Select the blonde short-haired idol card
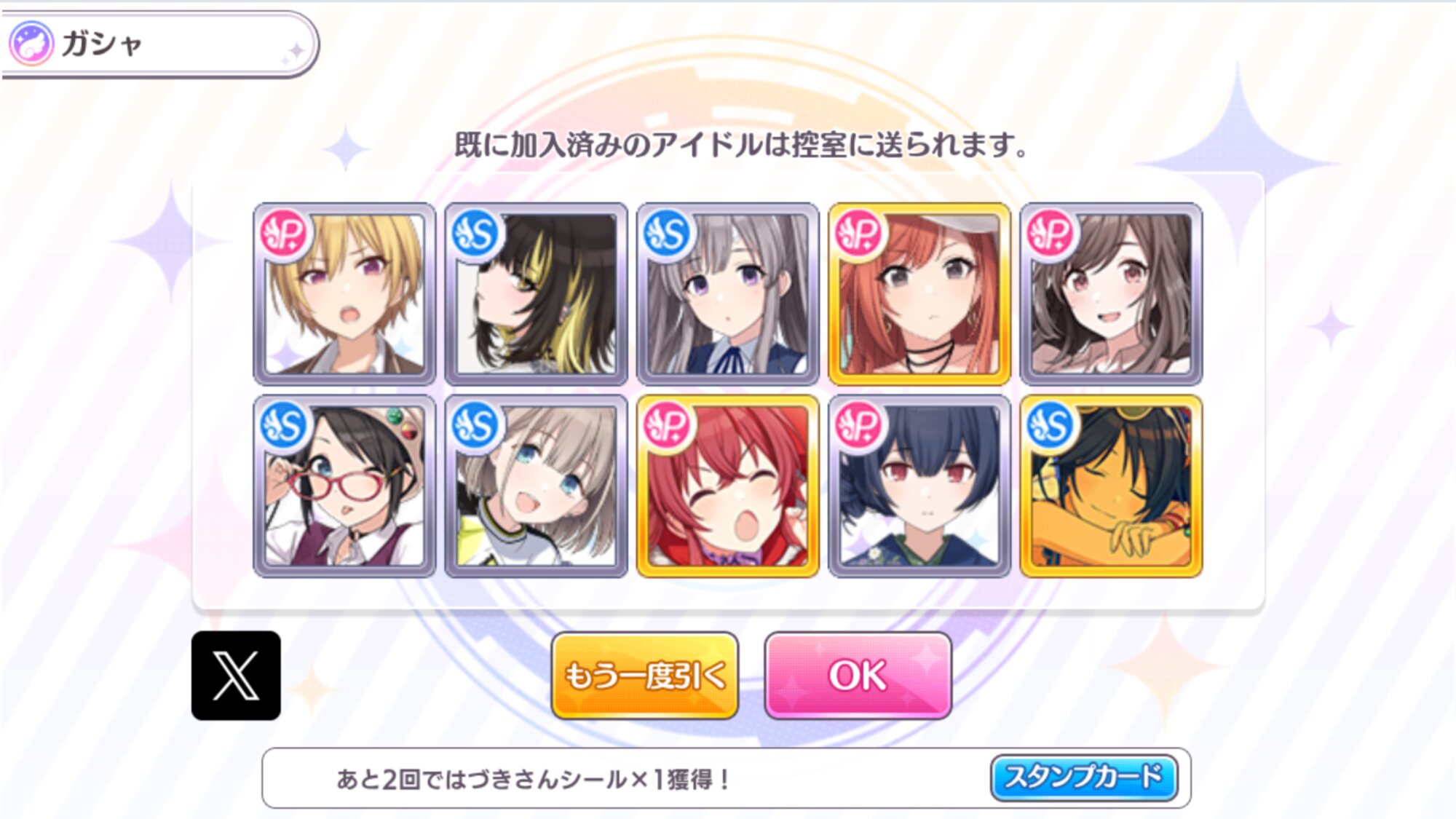This screenshot has height=819, width=1456. [344, 294]
